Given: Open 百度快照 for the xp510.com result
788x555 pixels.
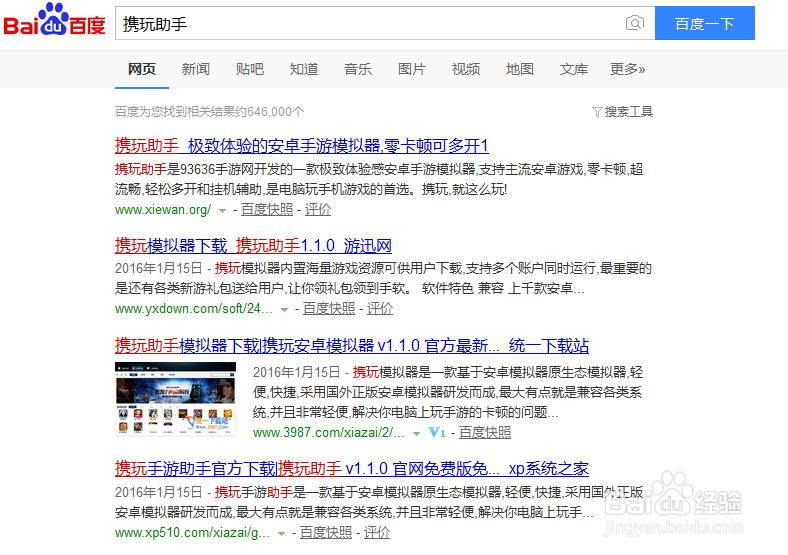Looking at the screenshot, I should click(326, 533).
